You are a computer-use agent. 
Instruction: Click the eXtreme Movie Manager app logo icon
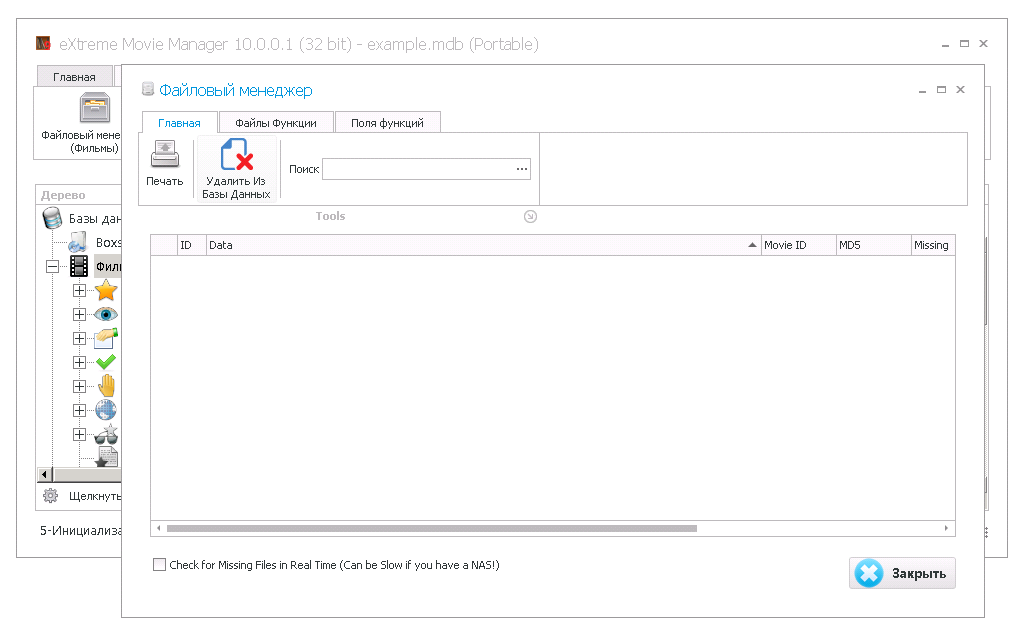43,44
